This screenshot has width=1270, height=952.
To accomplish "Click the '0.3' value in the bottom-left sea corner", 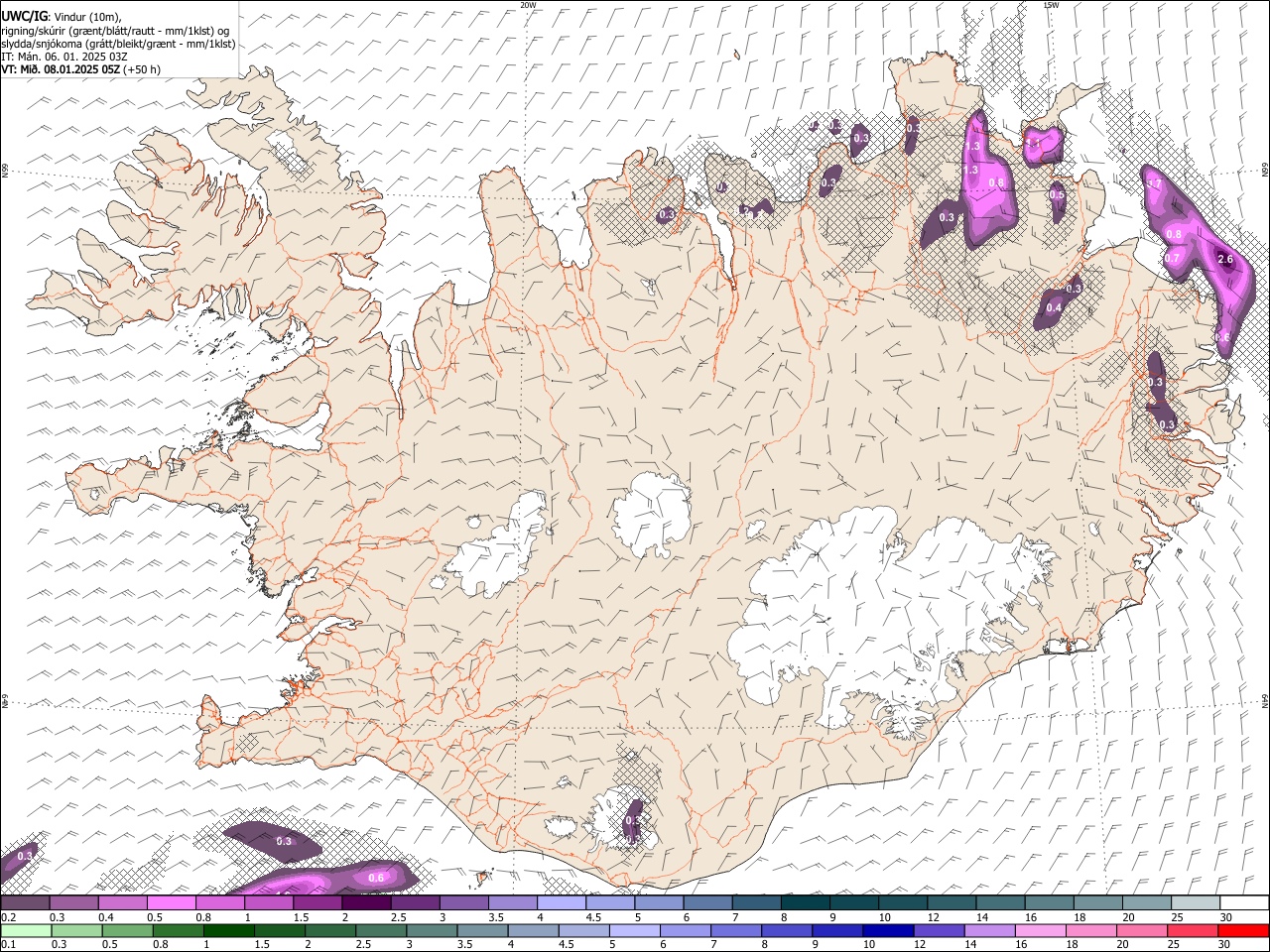I will click(x=26, y=855).
